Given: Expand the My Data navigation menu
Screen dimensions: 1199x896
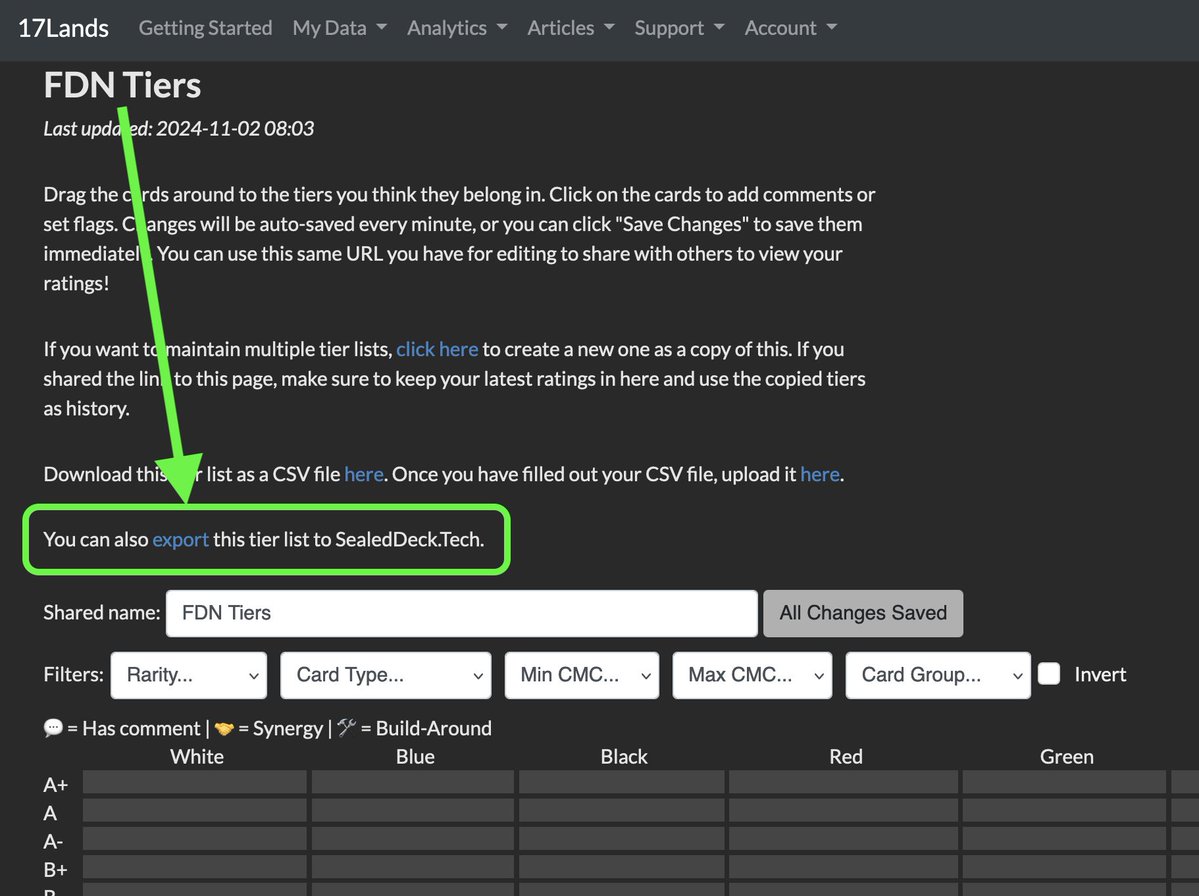Looking at the screenshot, I should click(x=339, y=28).
